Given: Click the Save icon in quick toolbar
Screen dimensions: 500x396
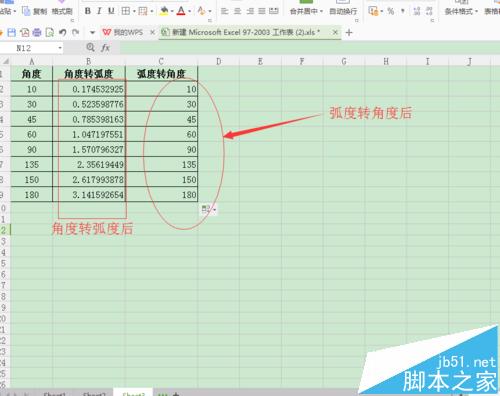Looking at the screenshot, I should tap(12, 32).
